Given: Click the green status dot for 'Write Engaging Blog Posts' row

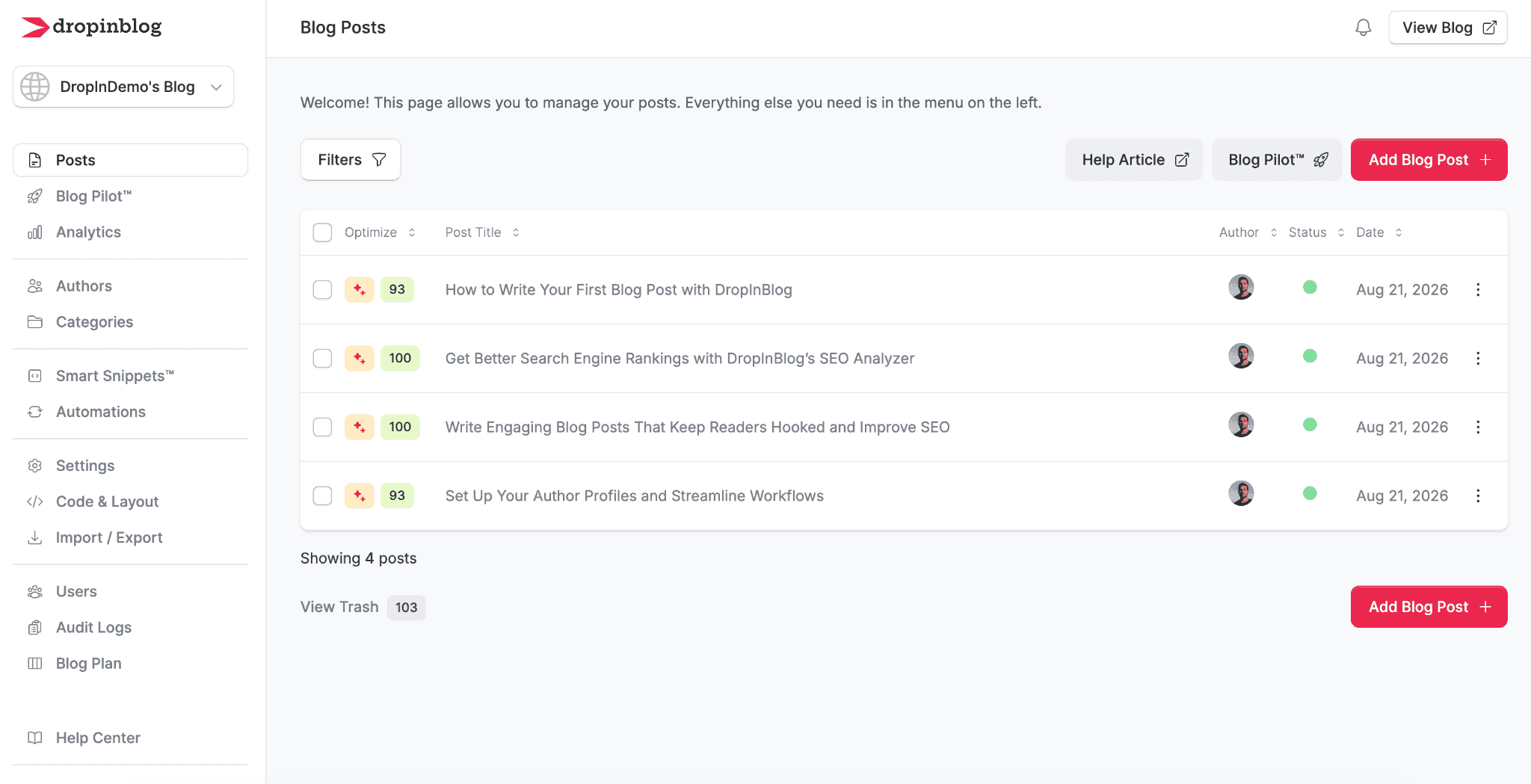Looking at the screenshot, I should [1310, 425].
